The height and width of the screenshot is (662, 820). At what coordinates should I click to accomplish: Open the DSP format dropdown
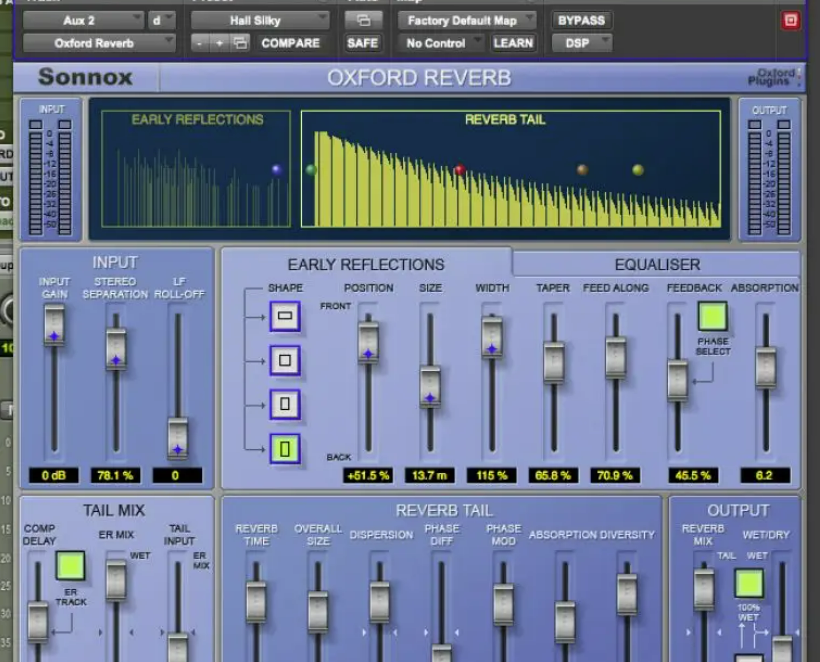click(582, 43)
